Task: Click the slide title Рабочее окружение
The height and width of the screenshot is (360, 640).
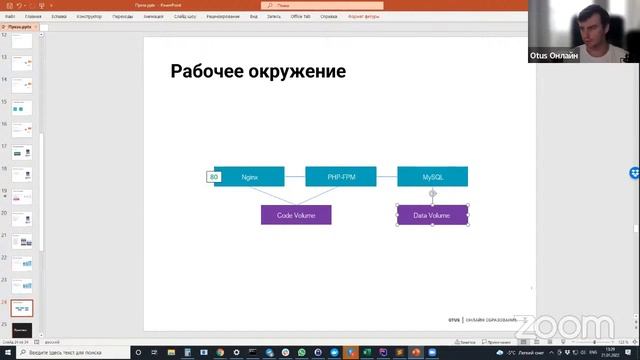Action: pyautogui.click(x=258, y=71)
